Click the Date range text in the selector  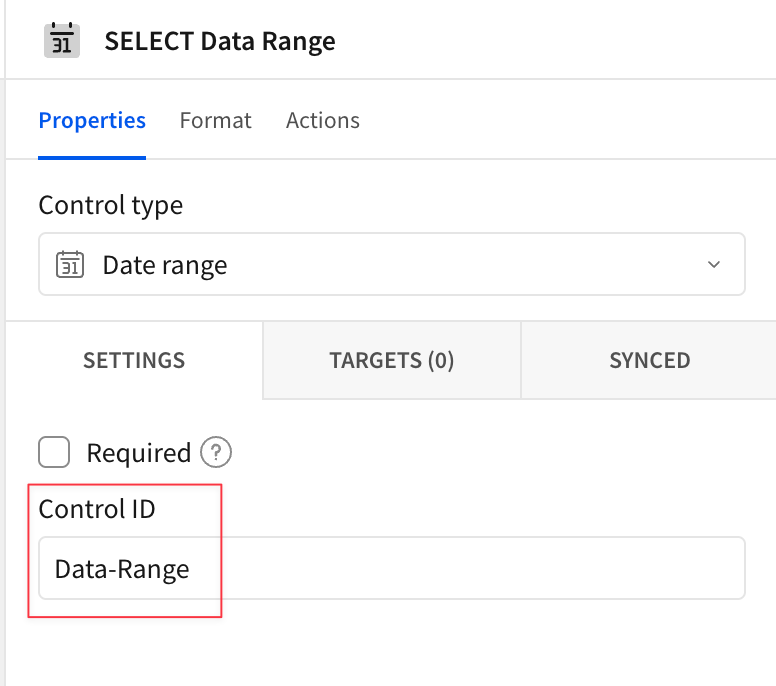(x=165, y=265)
